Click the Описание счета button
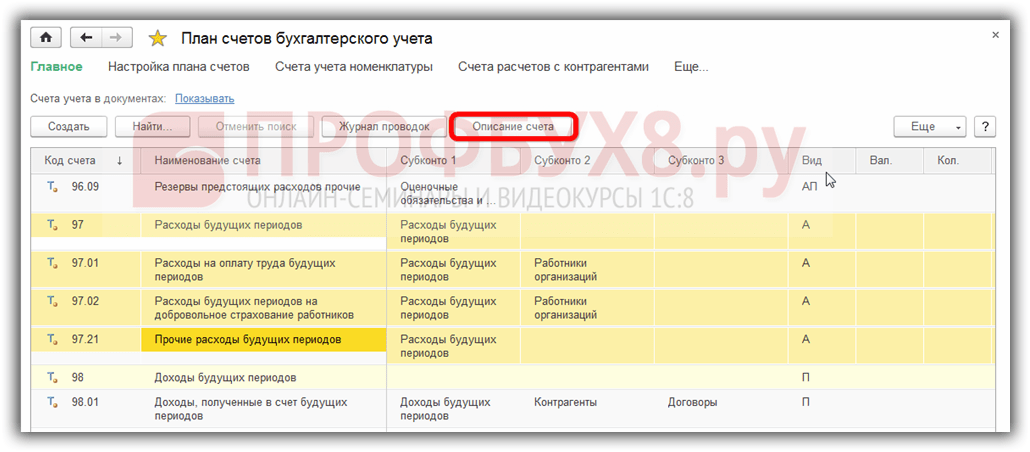Image resolution: width=1030 pixels, height=452 pixels. click(x=513, y=127)
